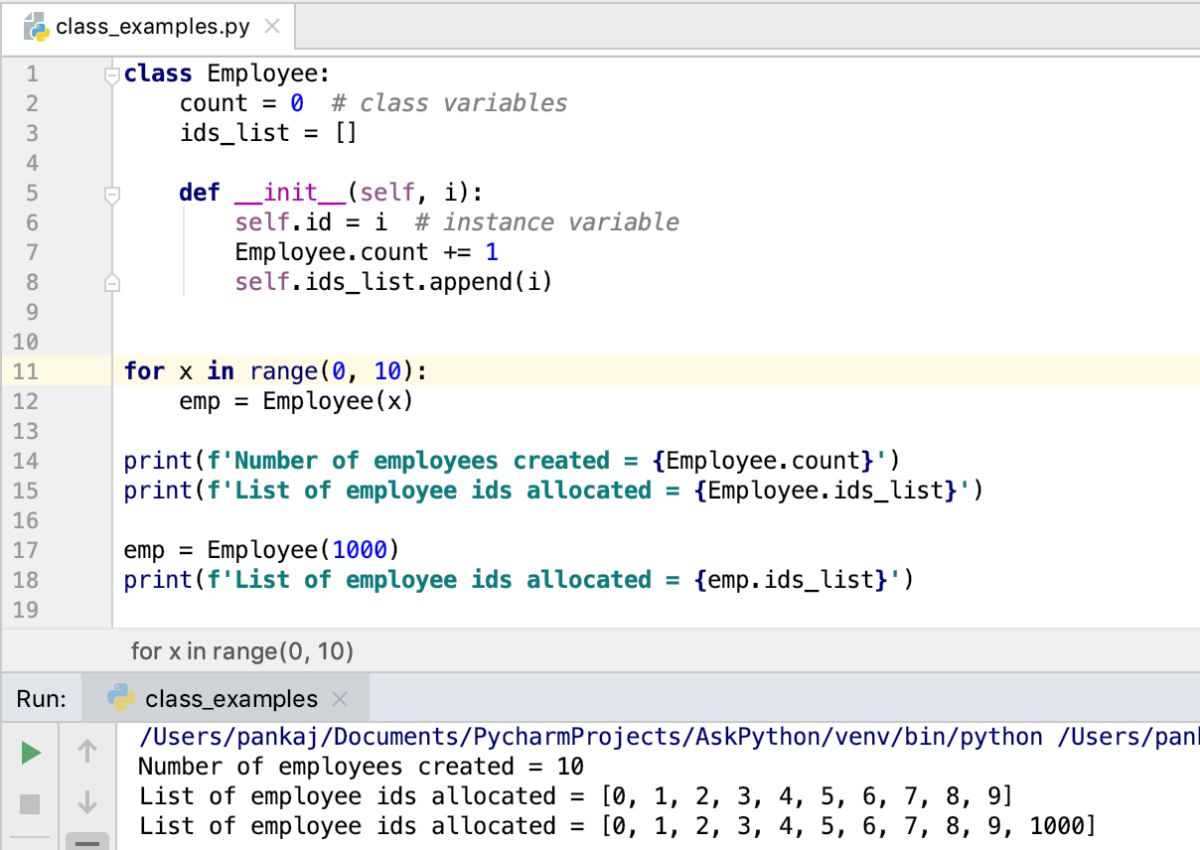Screen dimensions: 1200x850
Task: Click the hide panel icon below the arrow buttons
Action: (87, 843)
